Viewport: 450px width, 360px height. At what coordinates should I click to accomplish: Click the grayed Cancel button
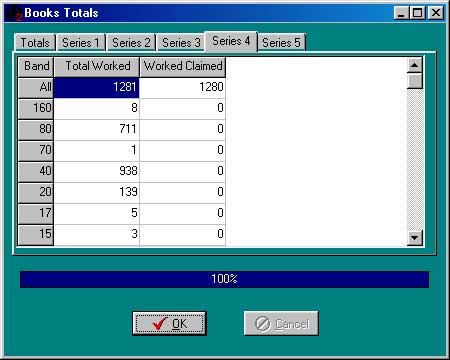(x=281, y=323)
